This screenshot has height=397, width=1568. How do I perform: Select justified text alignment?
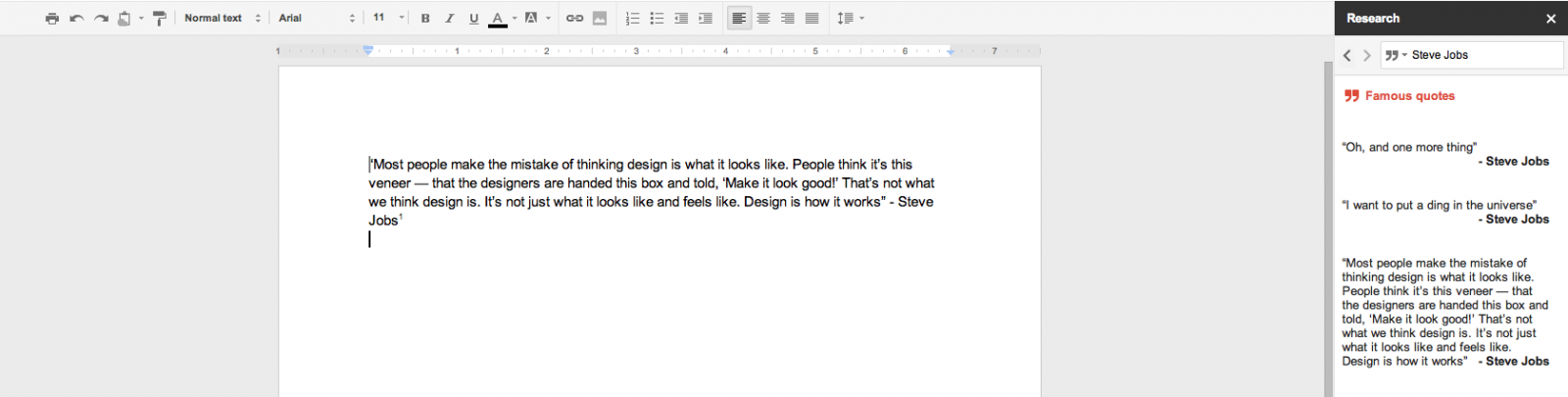[811, 19]
